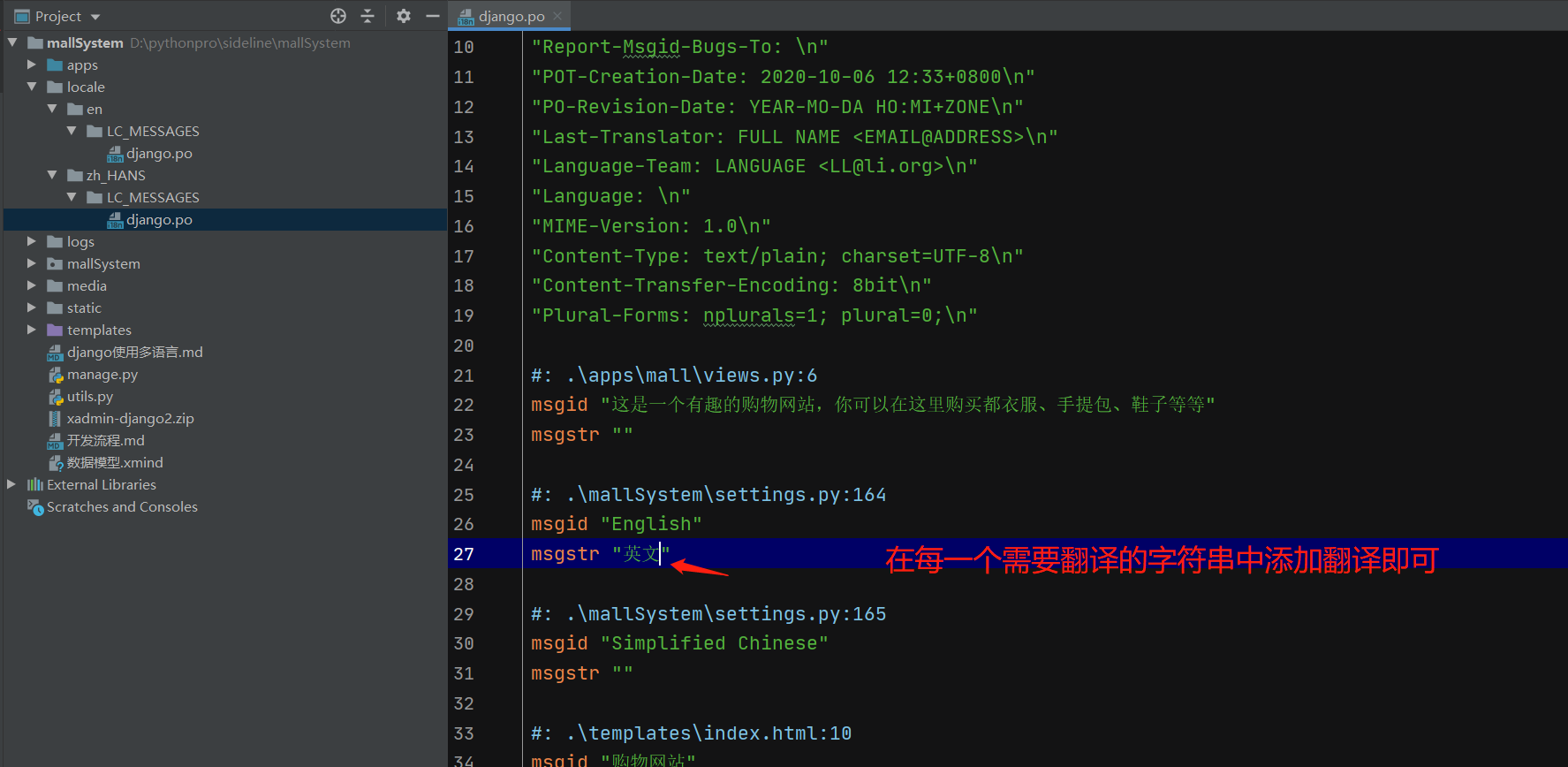
Task: Open django使用多语言.md file
Action: pyautogui.click(x=135, y=352)
